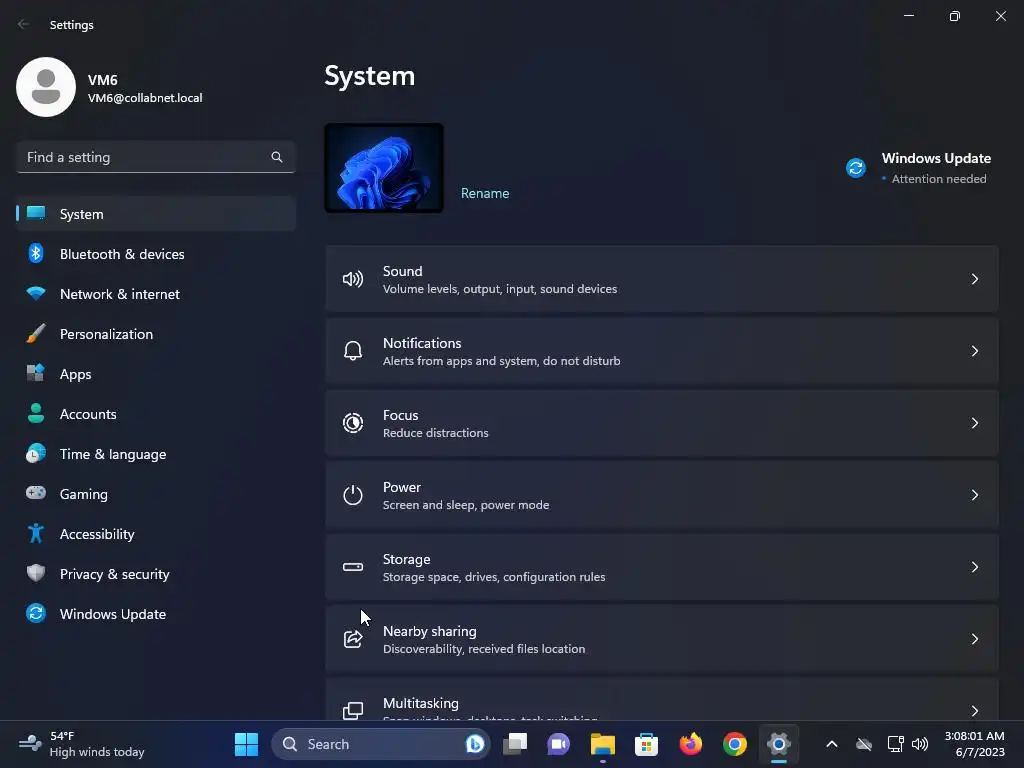
Task: Open Notifications settings
Action: (x=662, y=351)
